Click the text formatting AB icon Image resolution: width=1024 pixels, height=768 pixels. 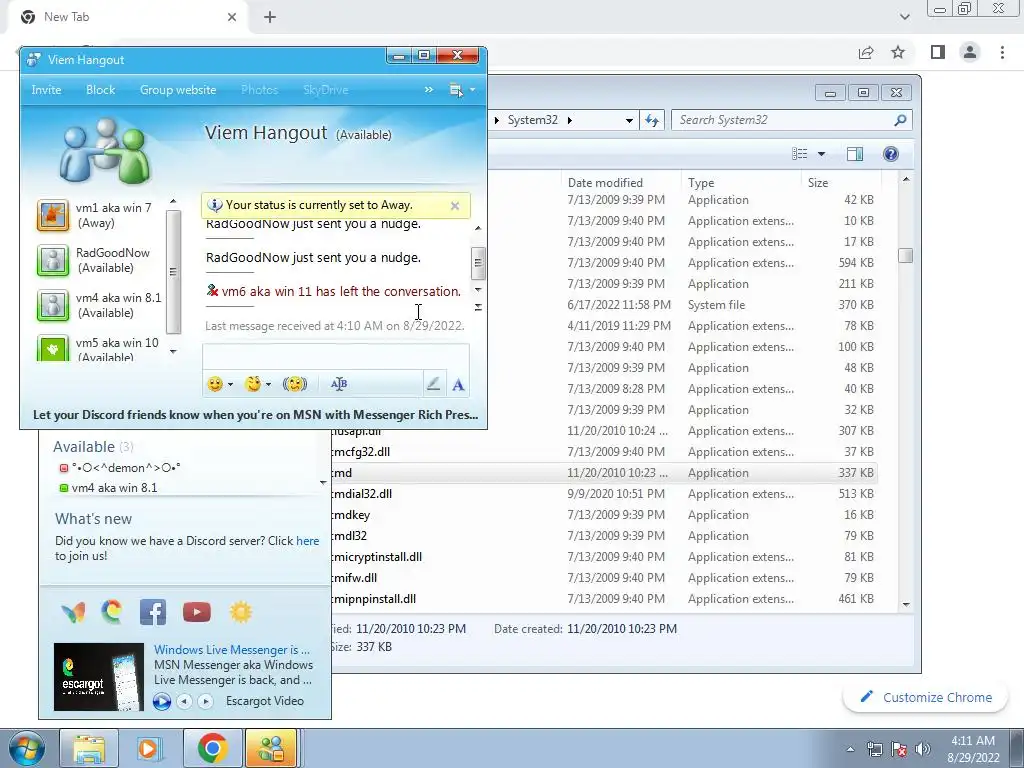[x=339, y=384]
